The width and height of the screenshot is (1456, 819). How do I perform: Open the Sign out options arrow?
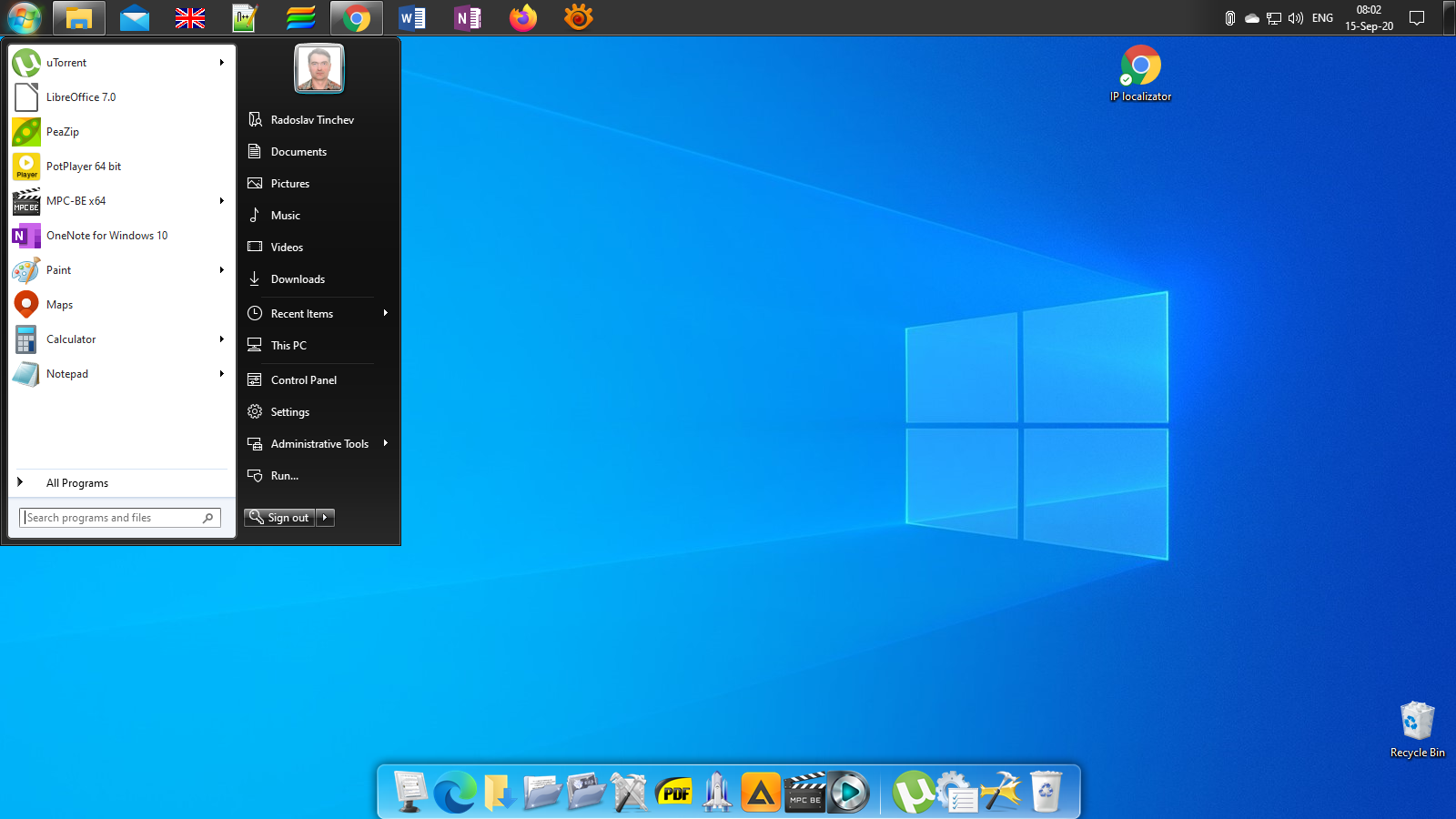click(x=325, y=518)
